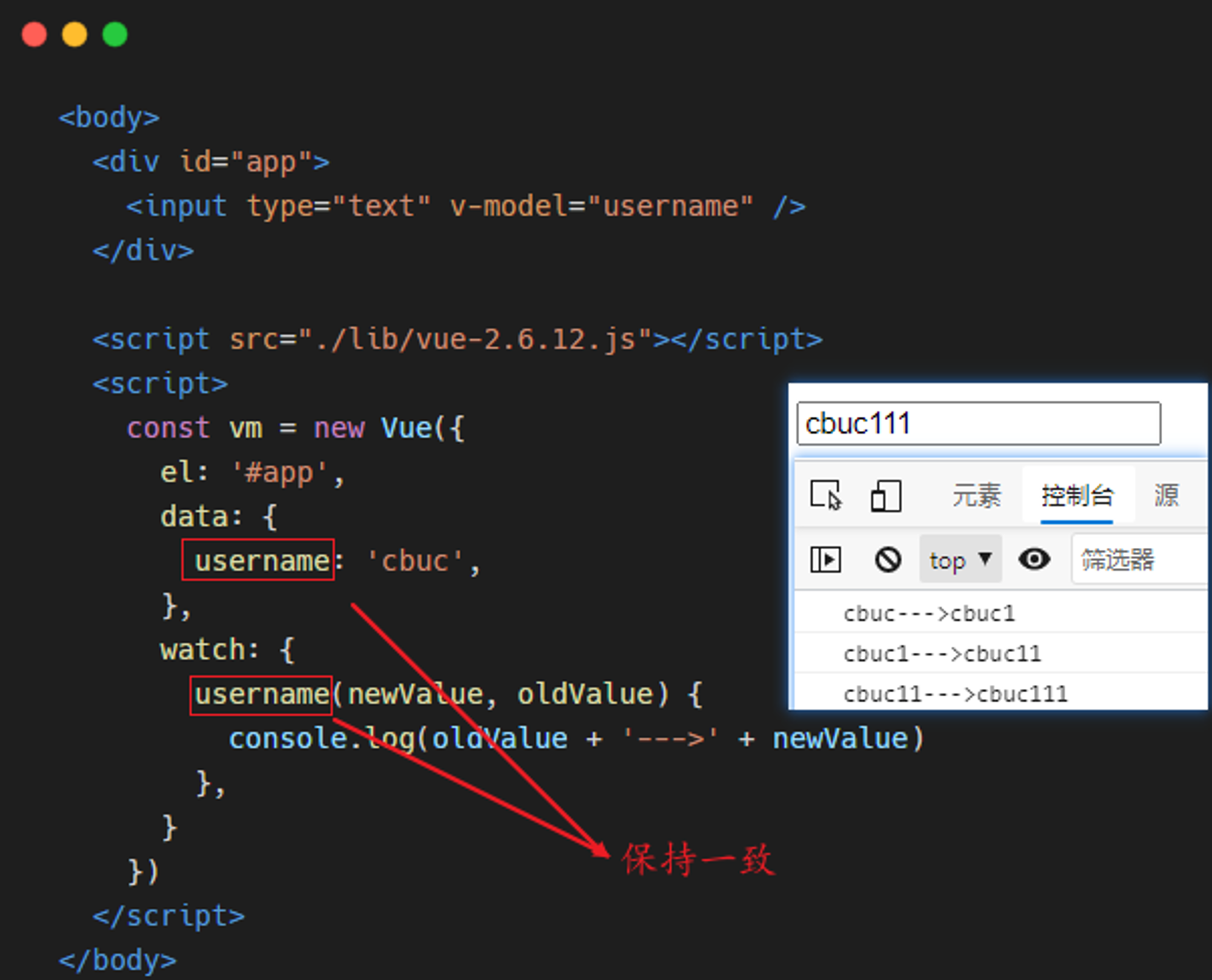Click the closing </body> tag
This screenshot has width=1212, height=980.
pyautogui.click(x=118, y=961)
